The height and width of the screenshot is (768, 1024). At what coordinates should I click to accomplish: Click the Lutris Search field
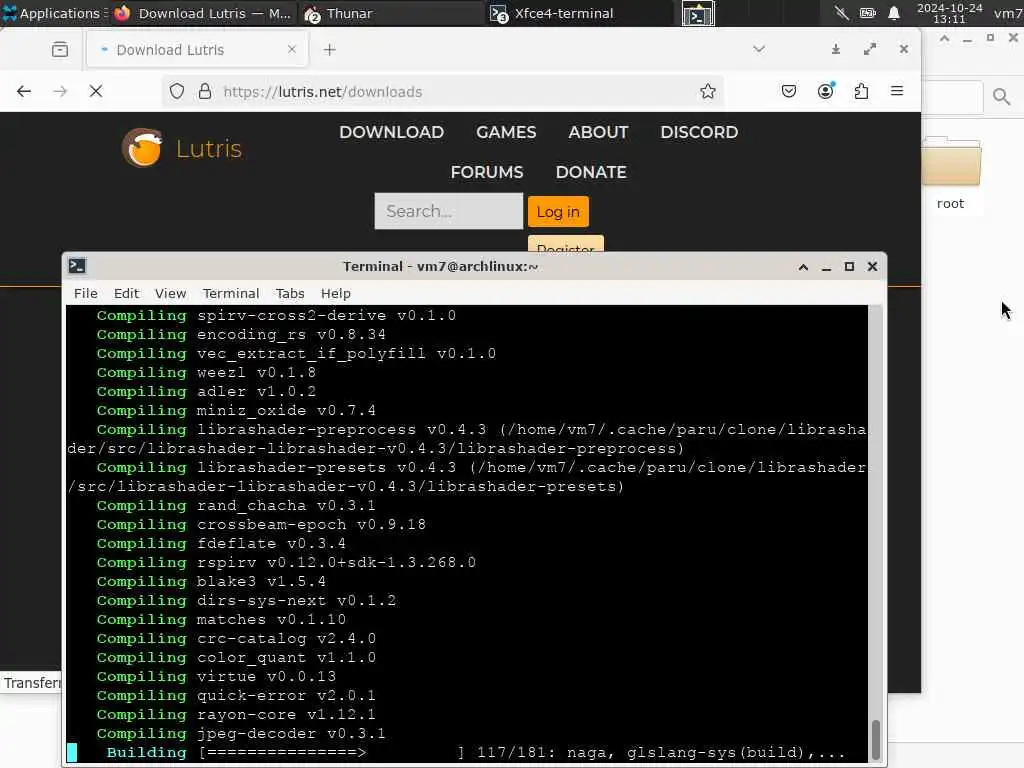click(x=449, y=211)
